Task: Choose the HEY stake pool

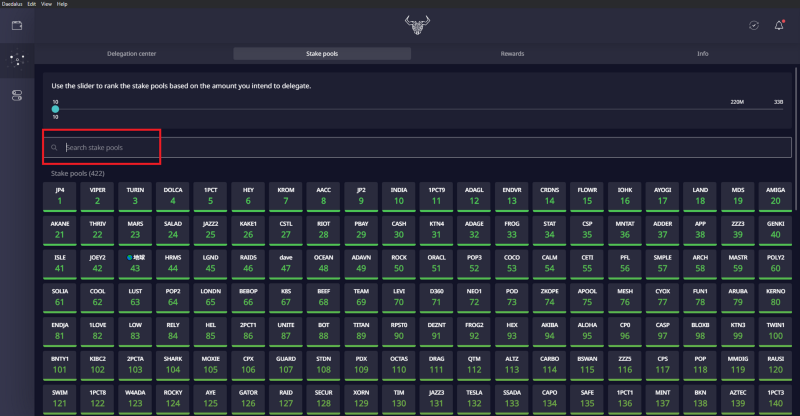Action: click(x=248, y=197)
